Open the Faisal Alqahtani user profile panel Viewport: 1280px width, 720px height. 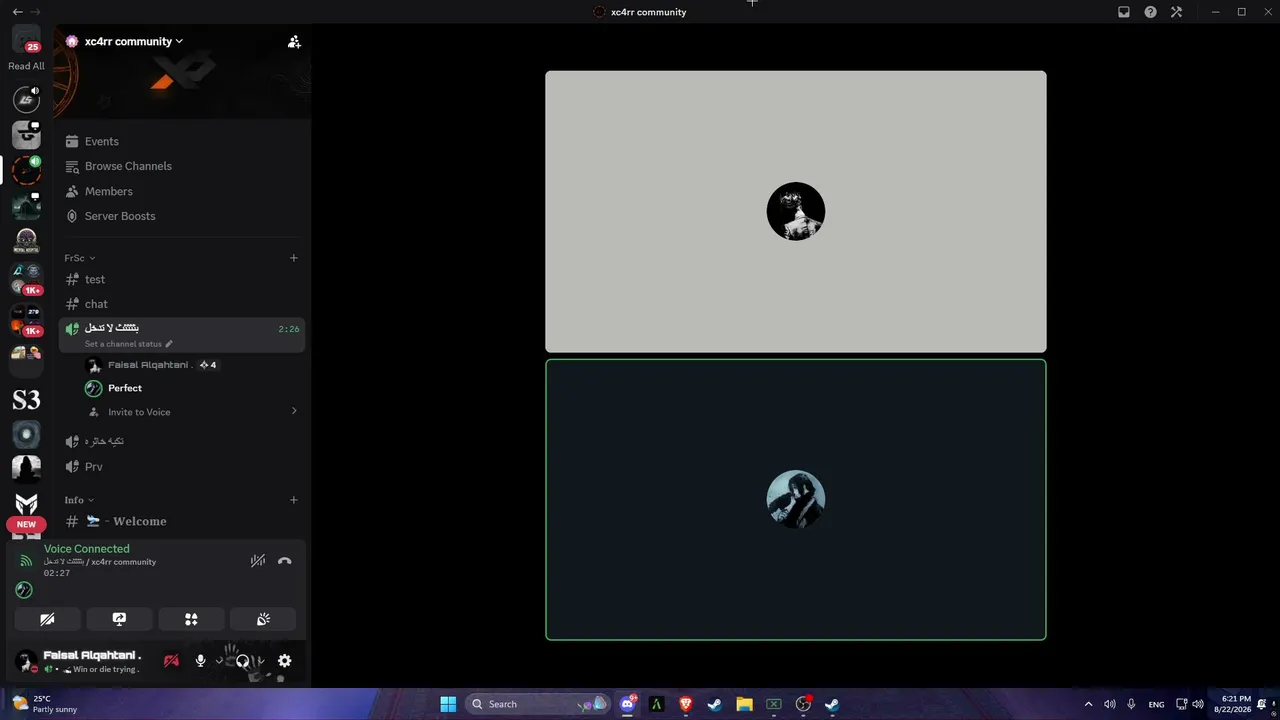tap(80, 661)
